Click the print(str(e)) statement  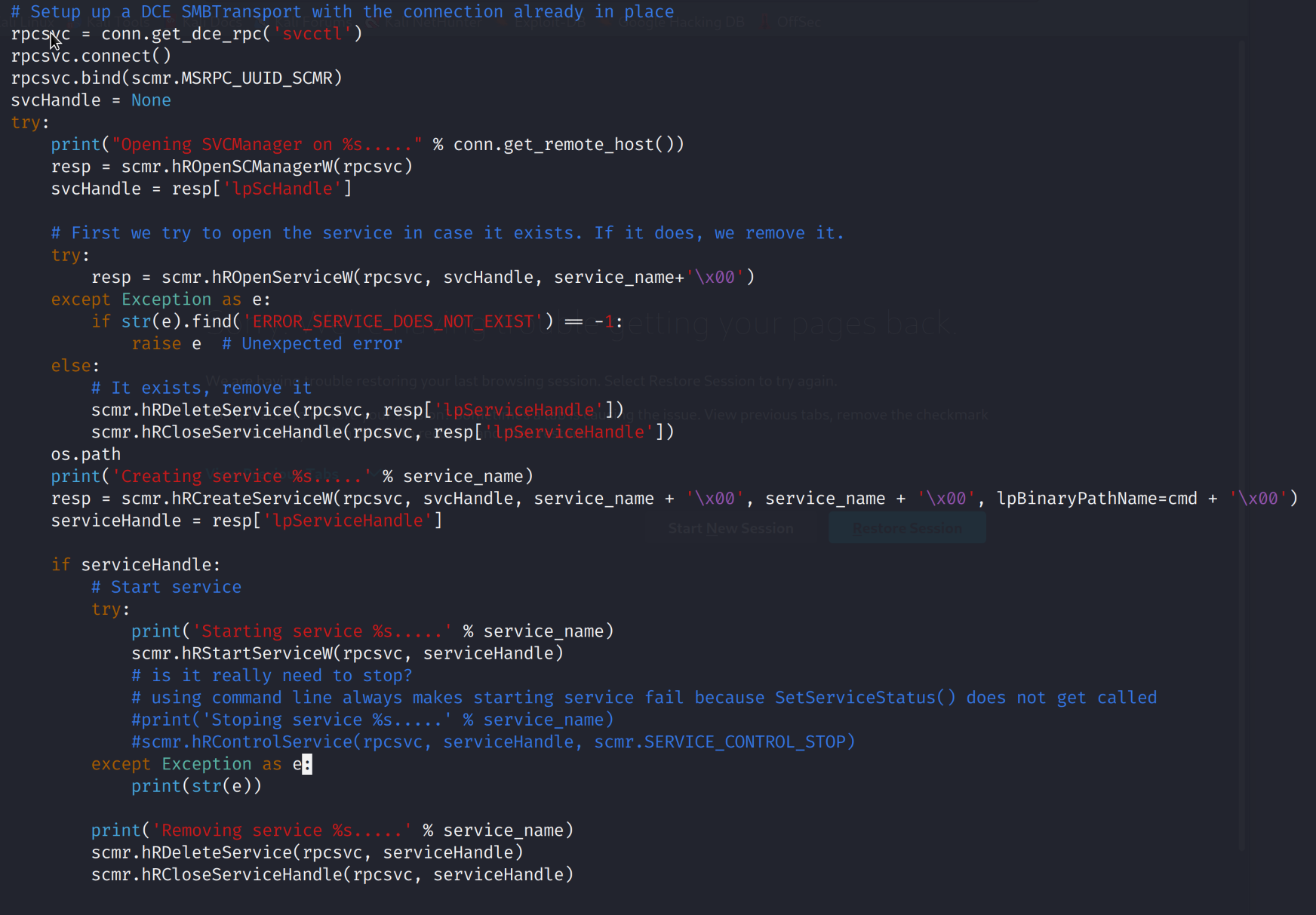[x=196, y=787]
